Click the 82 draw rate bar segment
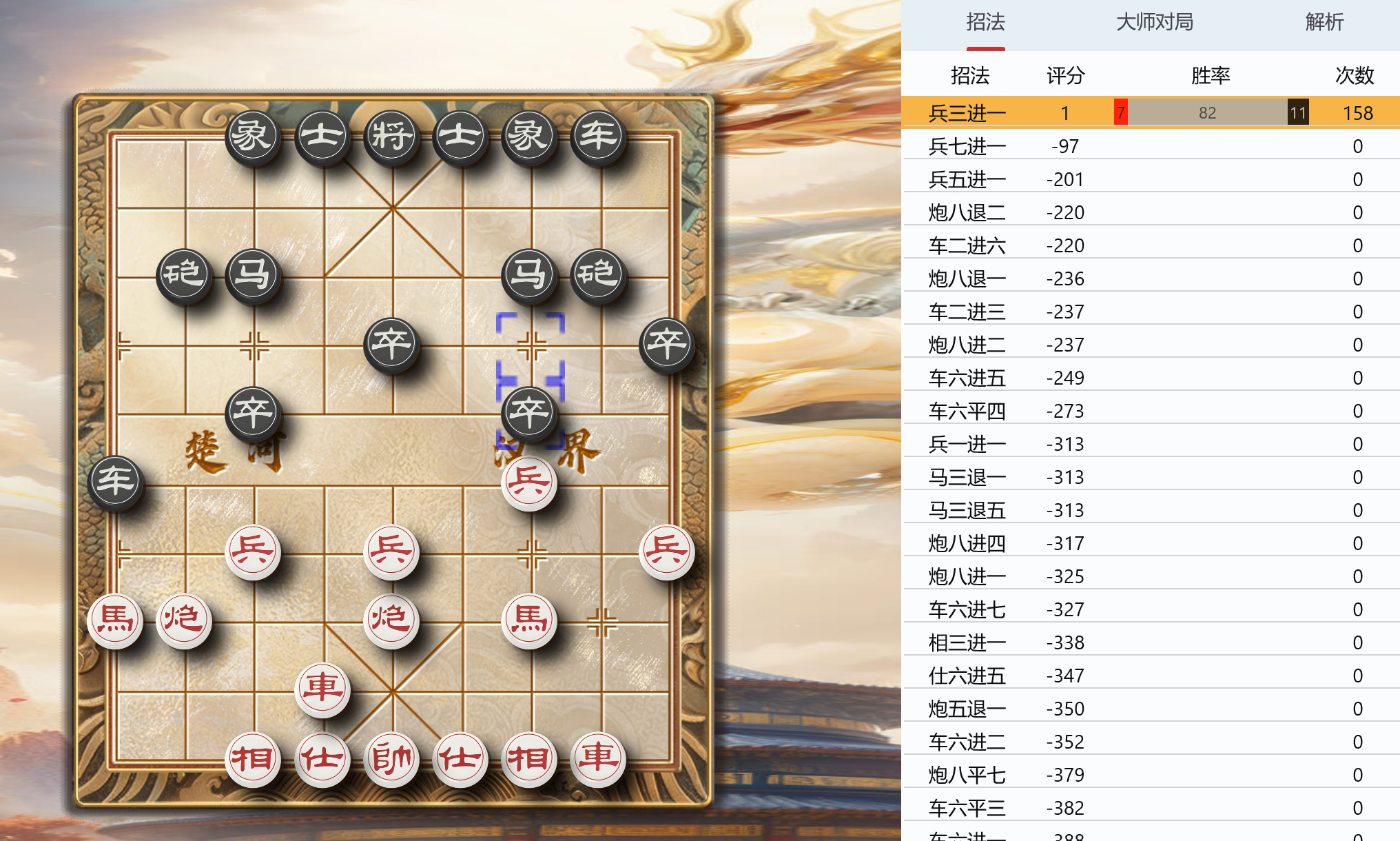The image size is (1400, 841). pyautogui.click(x=1207, y=112)
